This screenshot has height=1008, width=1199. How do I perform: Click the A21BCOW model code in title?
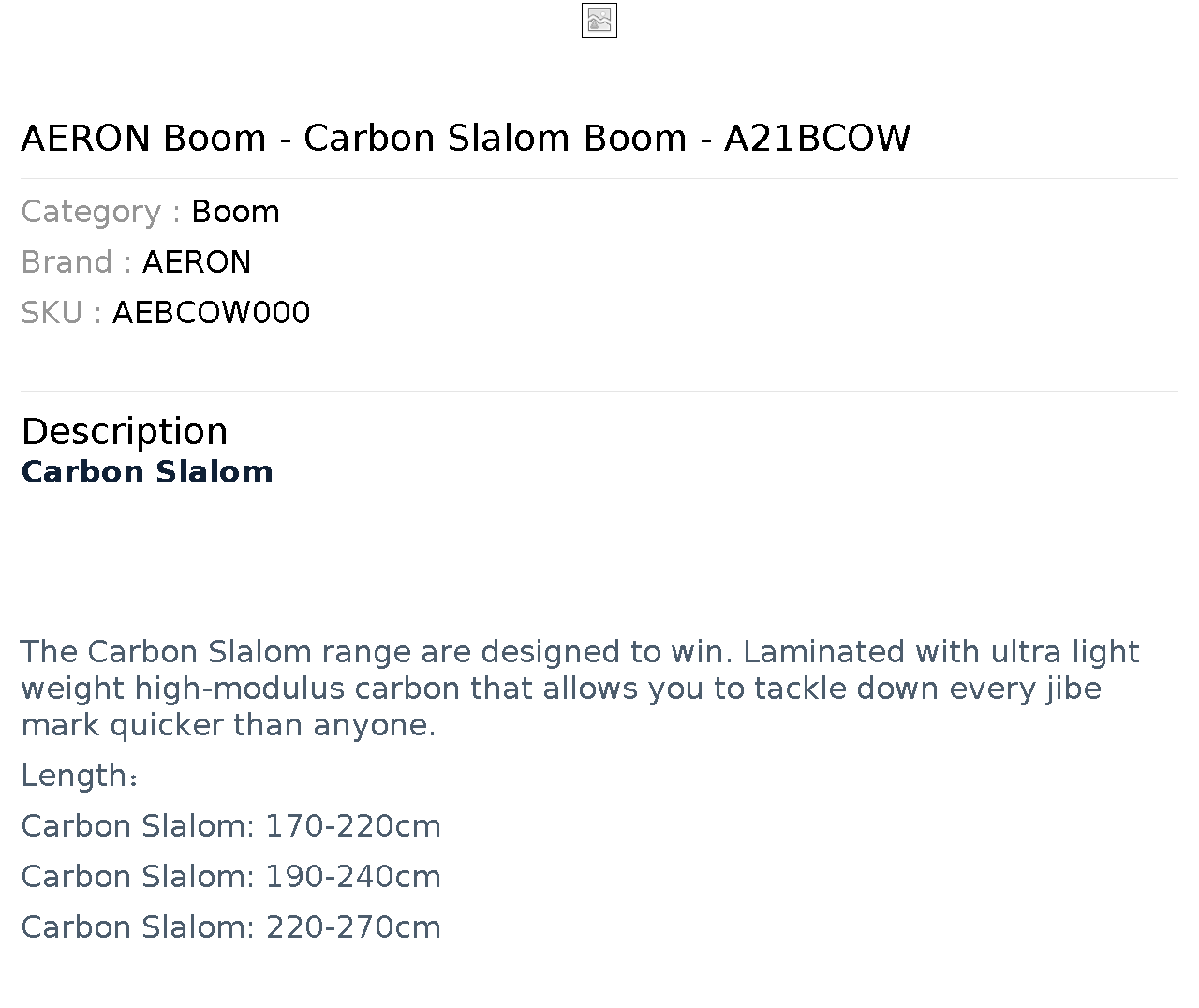click(x=817, y=138)
